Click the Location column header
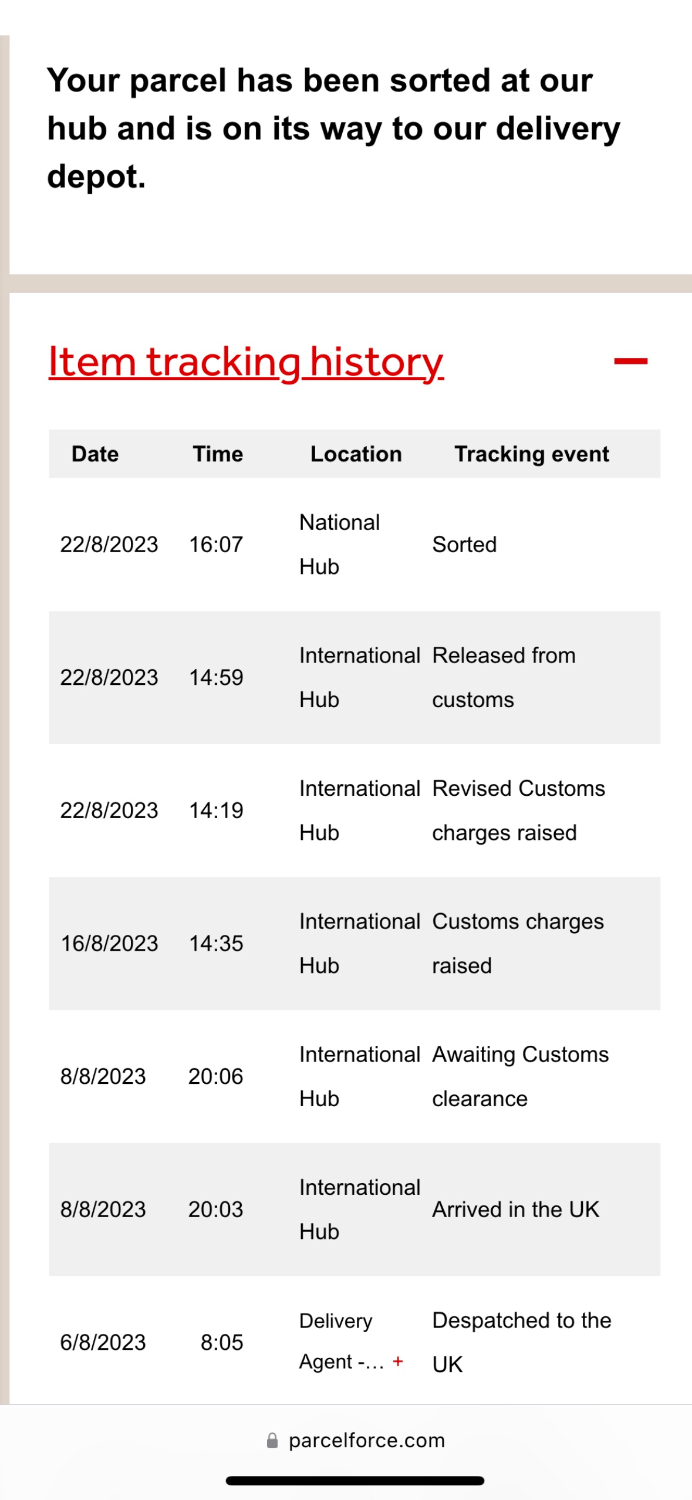 click(356, 454)
